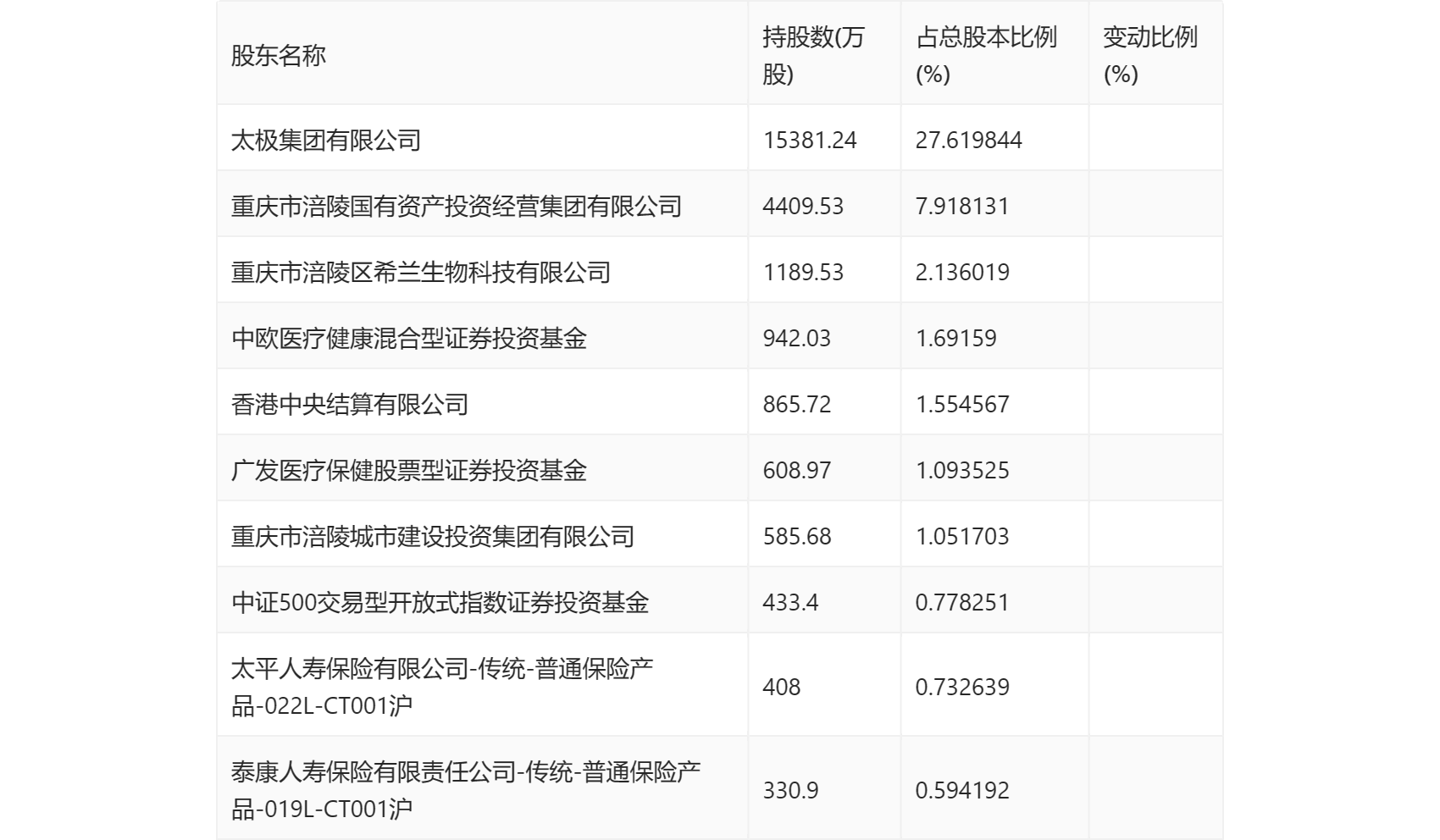Click the percentage 1.093525
The image size is (1440, 840).
(962, 470)
